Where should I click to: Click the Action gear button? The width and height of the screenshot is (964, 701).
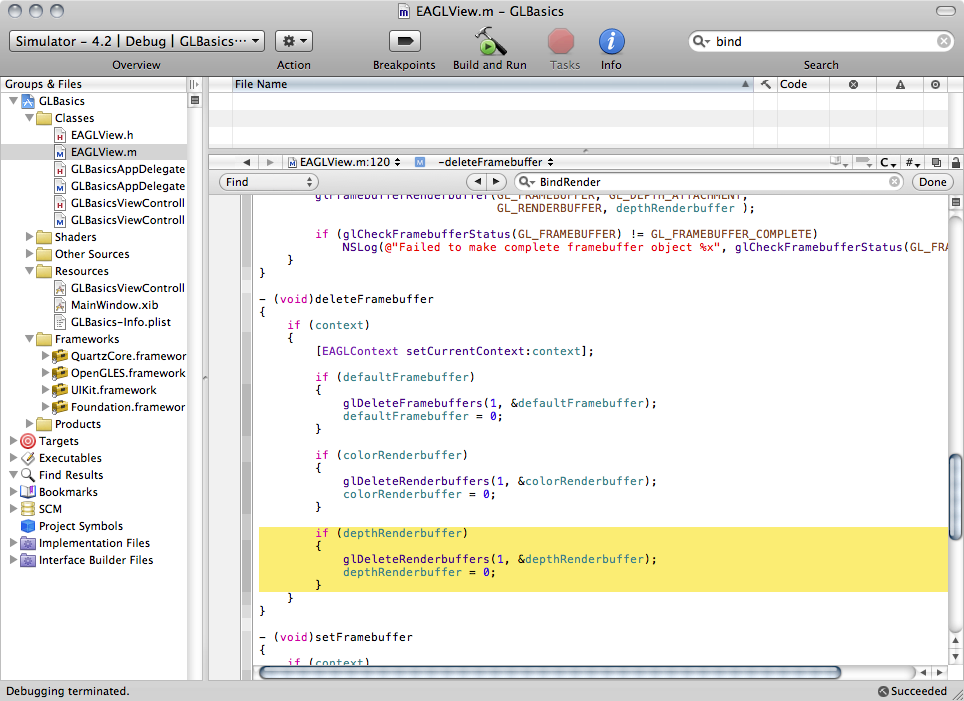click(294, 41)
